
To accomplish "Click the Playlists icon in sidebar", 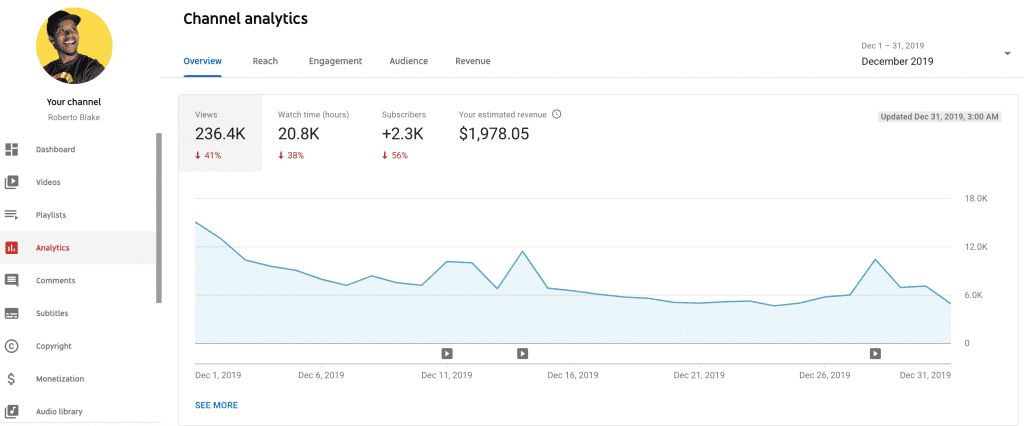I will 12,215.
